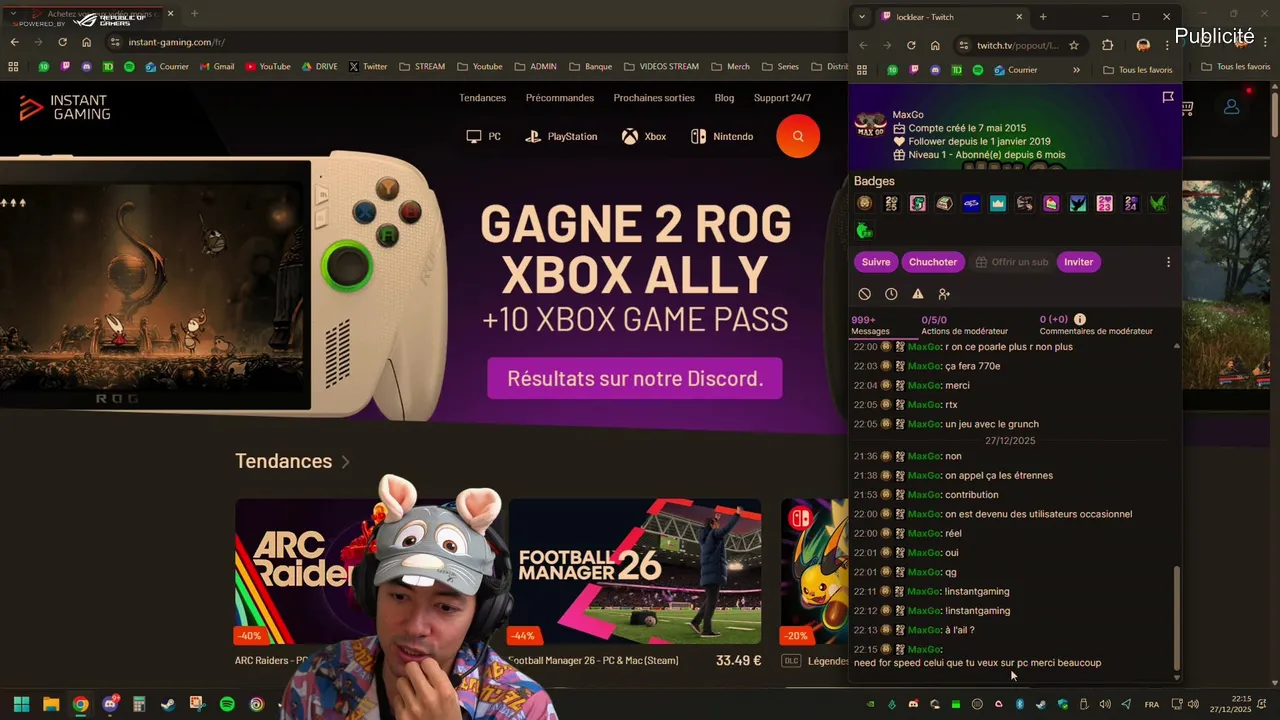The height and width of the screenshot is (720, 1280).
Task: Open the VIDEOS STREAM bookmarks folder
Action: (661, 67)
